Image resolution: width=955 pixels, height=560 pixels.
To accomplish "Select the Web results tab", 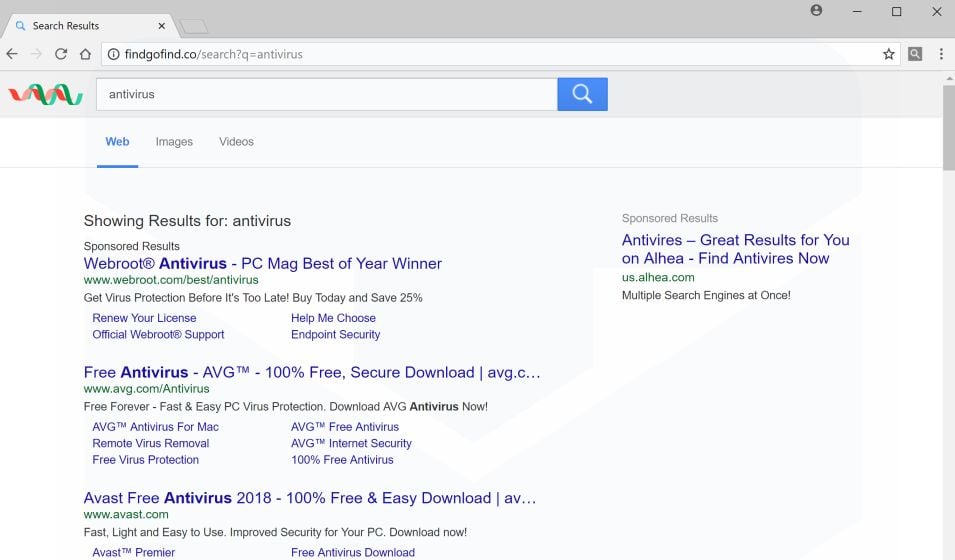I will pos(117,142).
